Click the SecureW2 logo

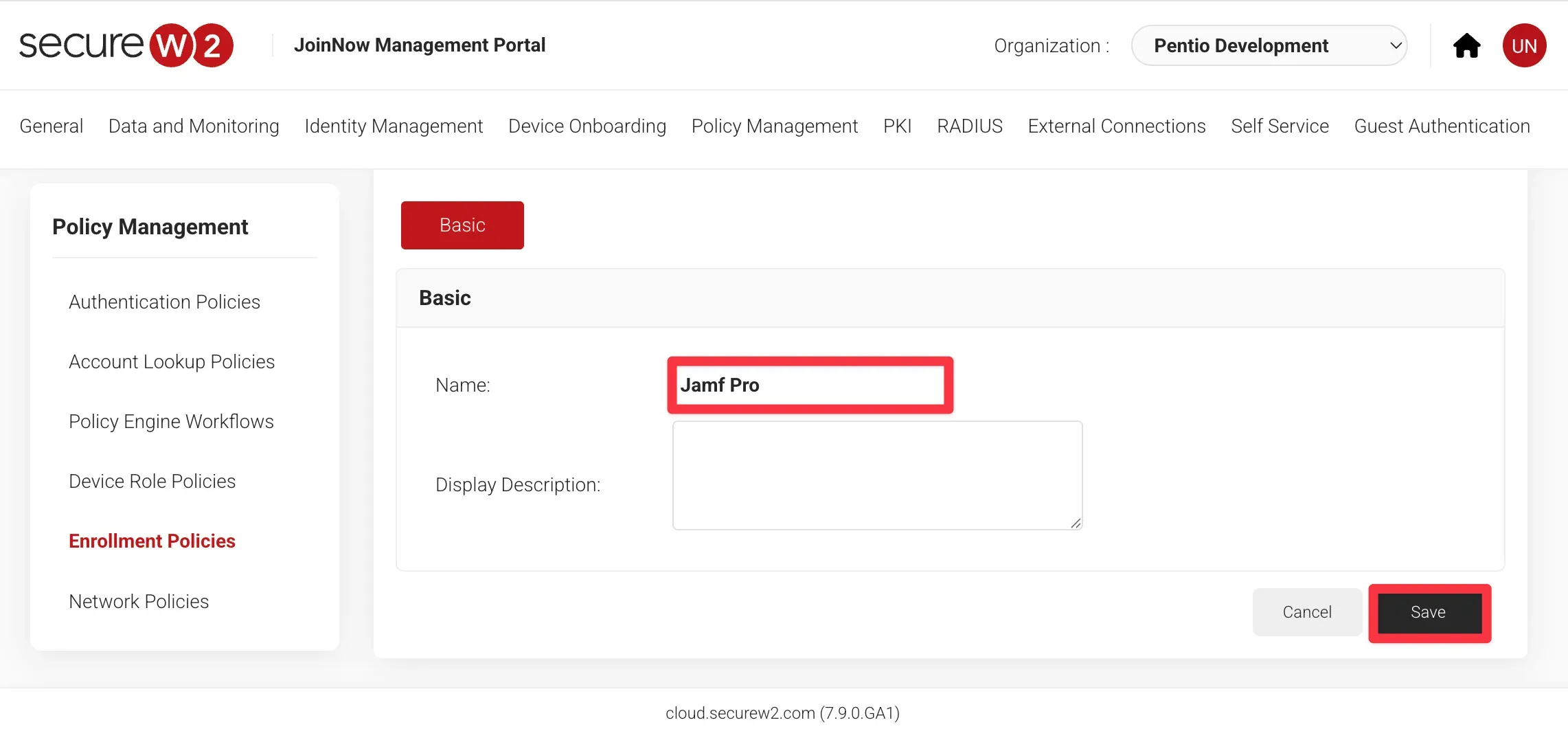point(126,45)
